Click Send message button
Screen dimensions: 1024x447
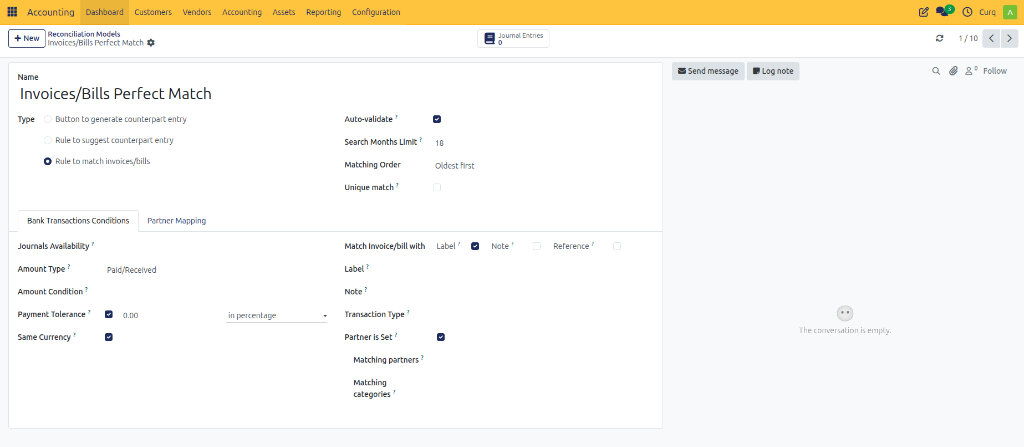point(708,71)
